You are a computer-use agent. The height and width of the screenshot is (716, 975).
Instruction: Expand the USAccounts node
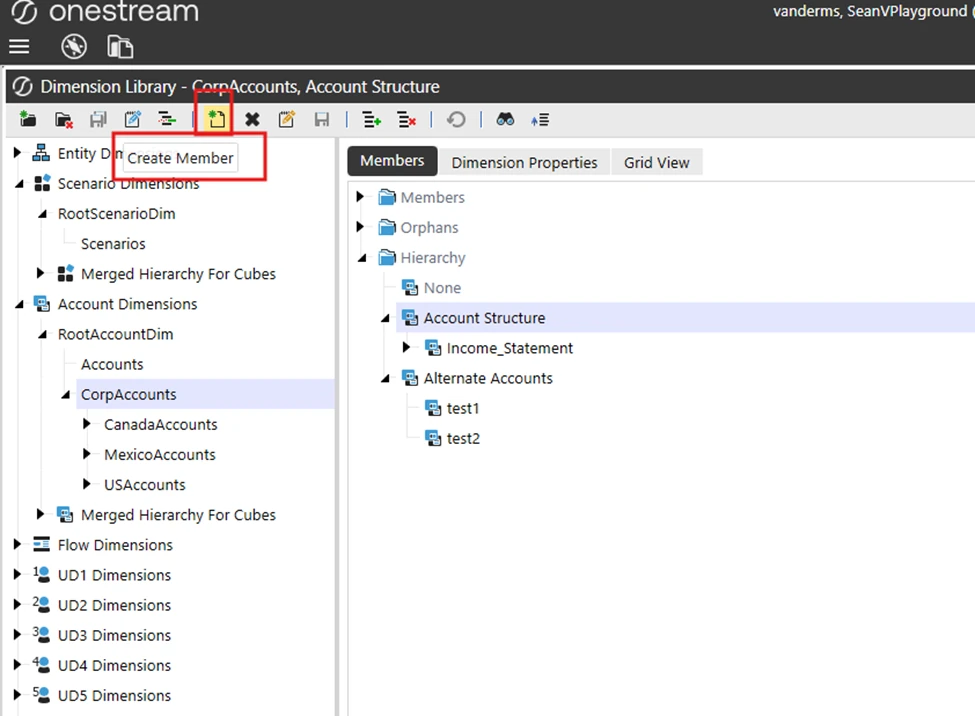(x=86, y=483)
